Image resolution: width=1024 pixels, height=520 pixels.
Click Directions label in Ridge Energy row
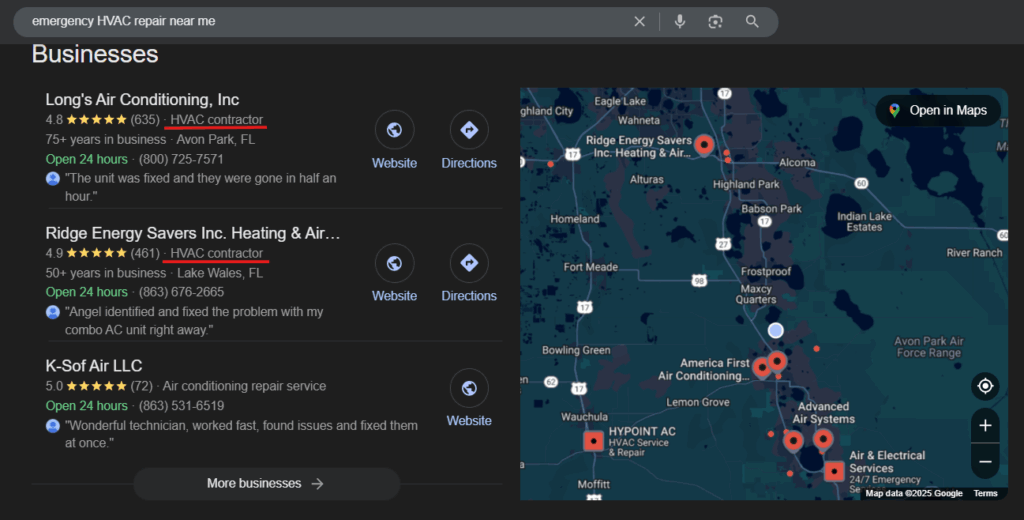tap(469, 296)
